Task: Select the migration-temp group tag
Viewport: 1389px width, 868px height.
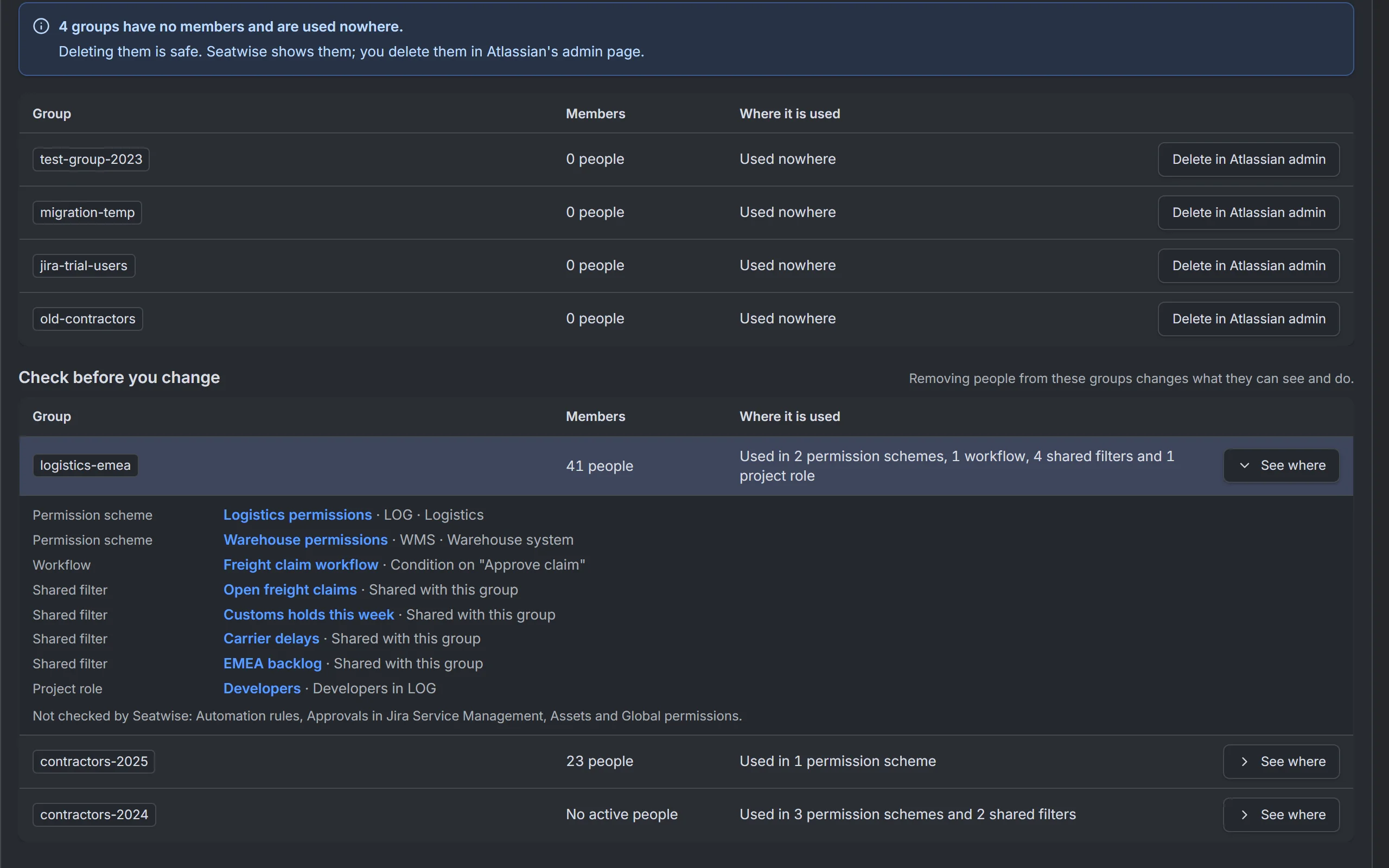Action: 87,213
